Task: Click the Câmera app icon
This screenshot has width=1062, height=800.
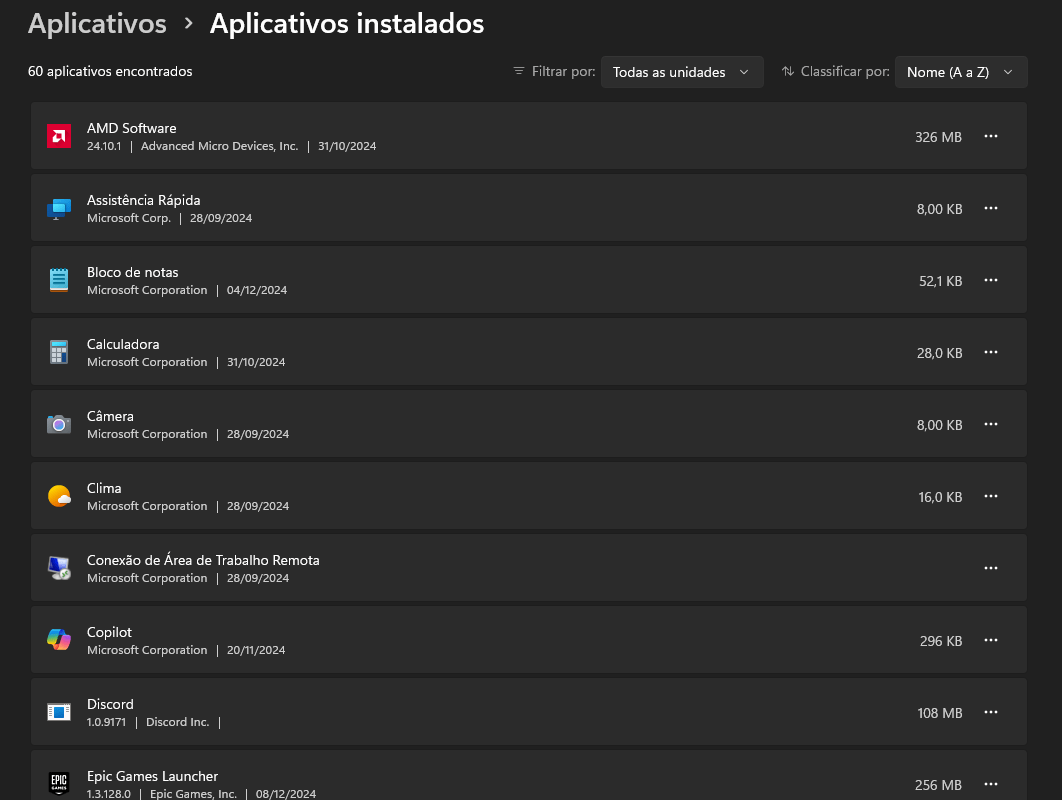Action: [59, 425]
